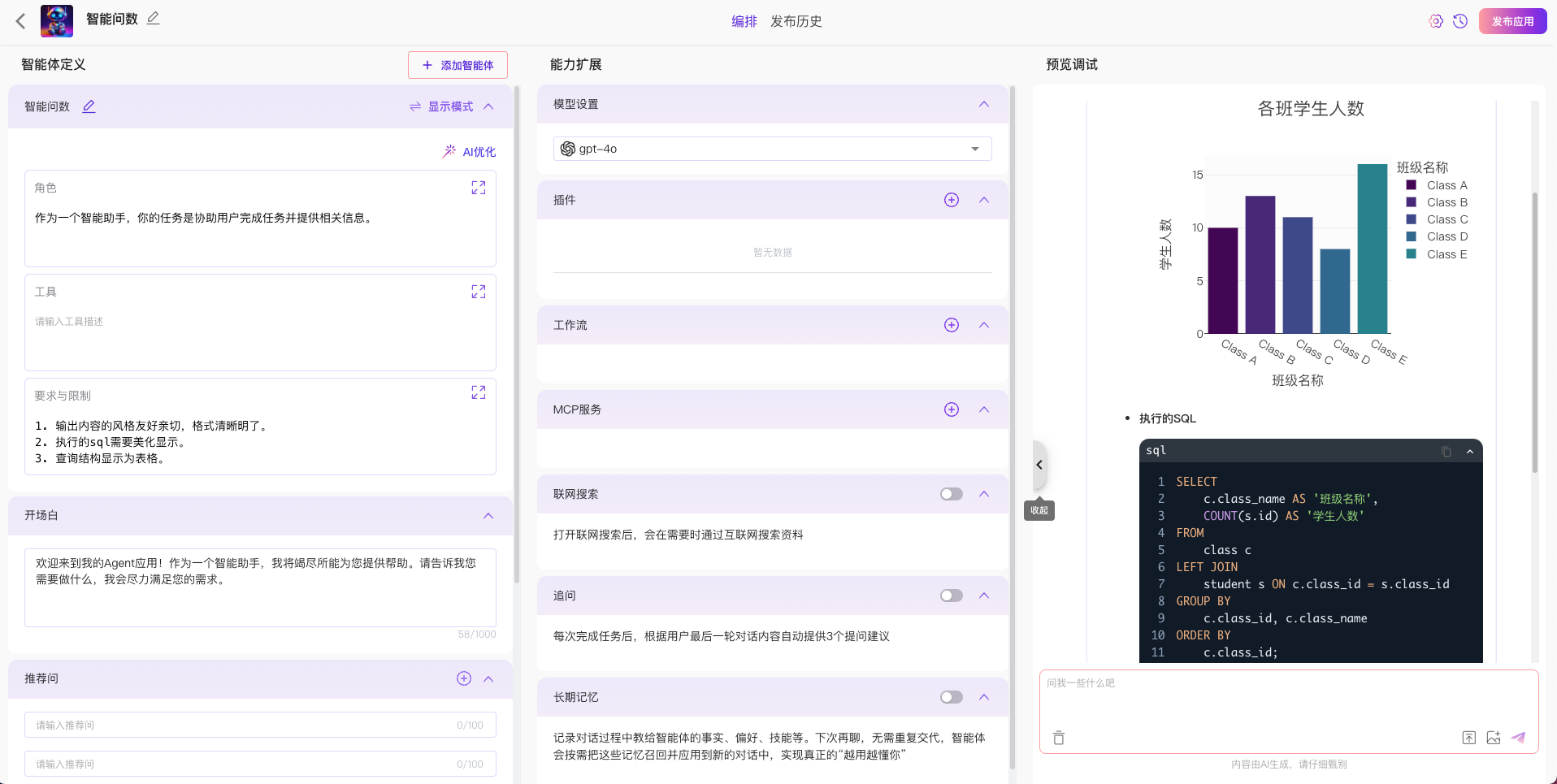Add a plugin with the 插件 plus icon
This screenshot has width=1557, height=784.
(x=952, y=200)
